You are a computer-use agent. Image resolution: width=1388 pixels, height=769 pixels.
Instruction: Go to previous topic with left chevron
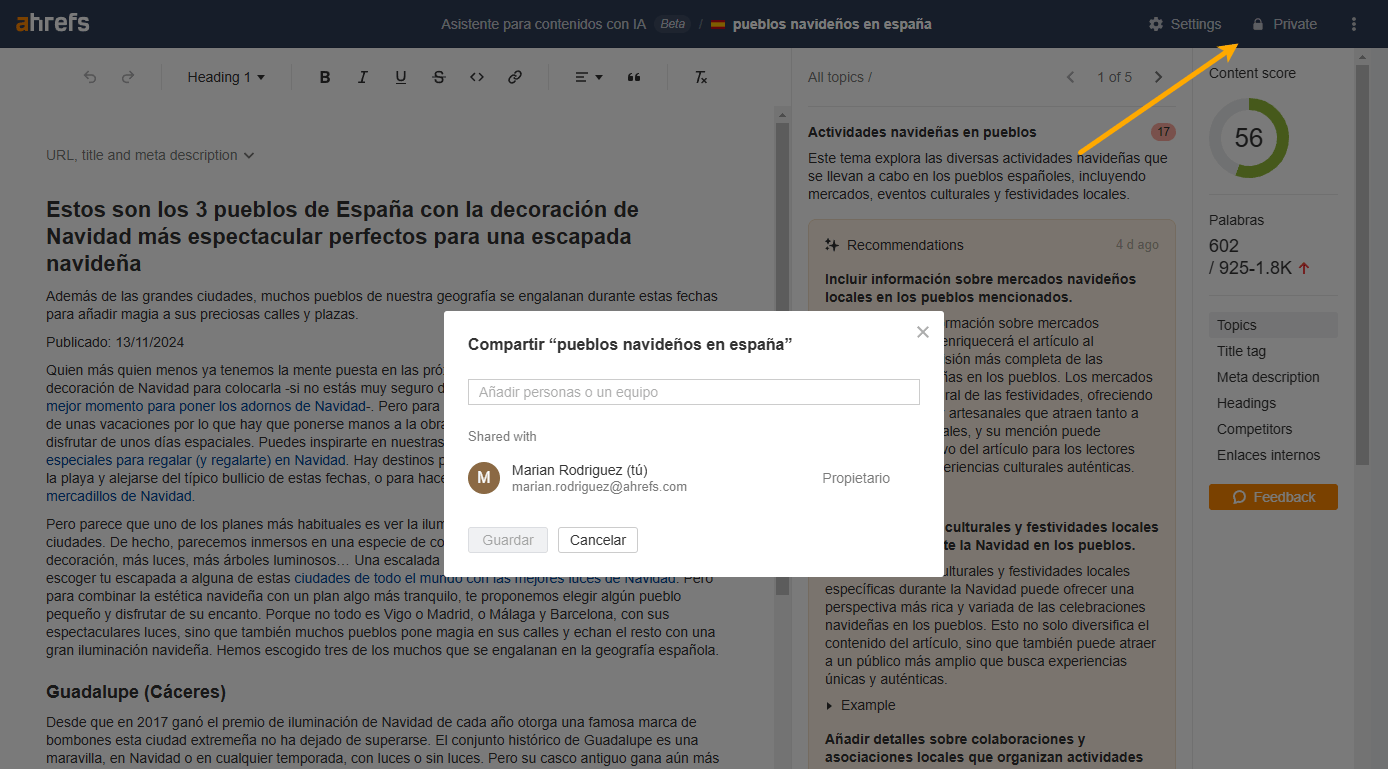tap(1071, 77)
